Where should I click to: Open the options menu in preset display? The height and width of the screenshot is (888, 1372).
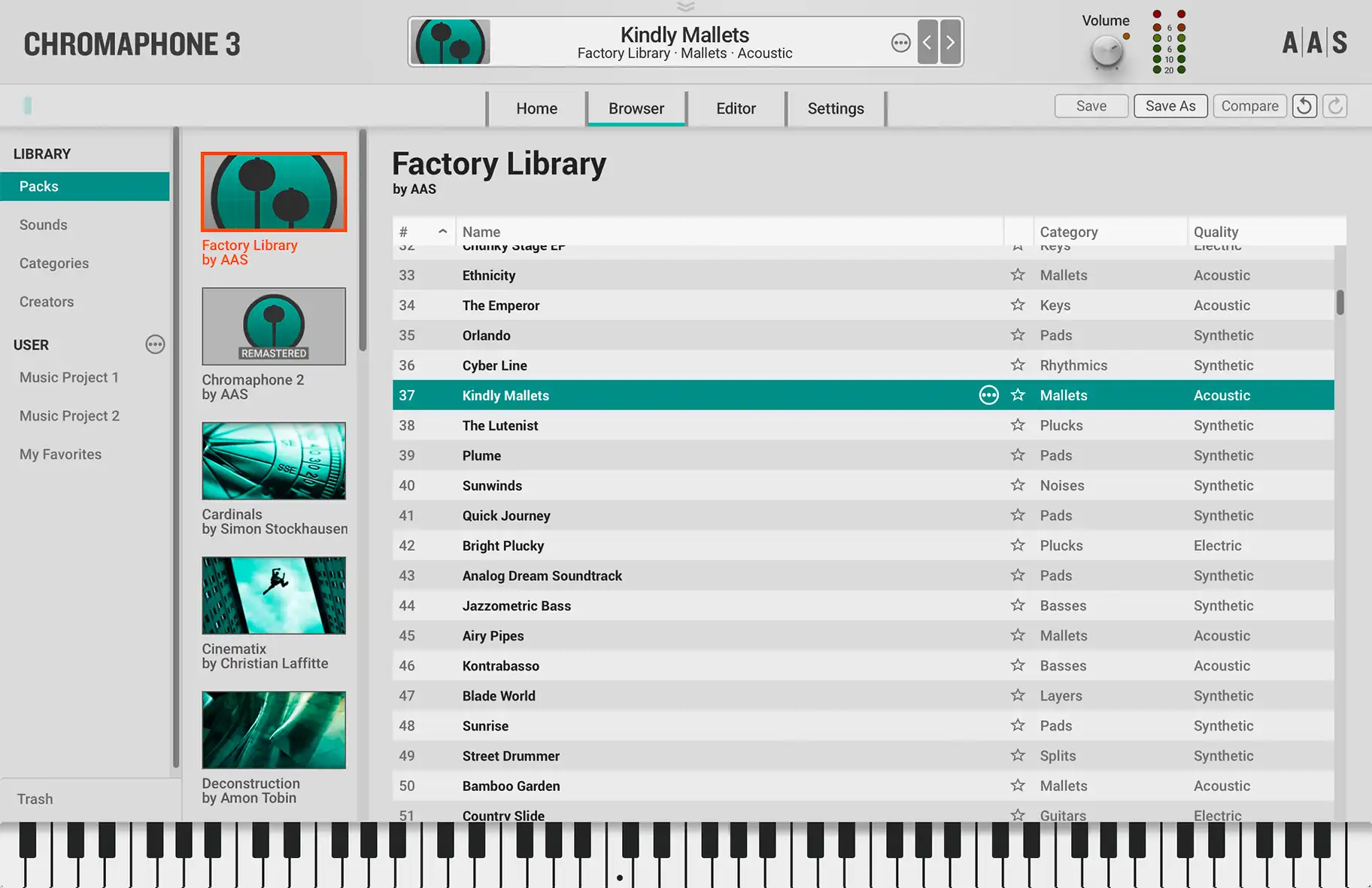[x=900, y=43]
